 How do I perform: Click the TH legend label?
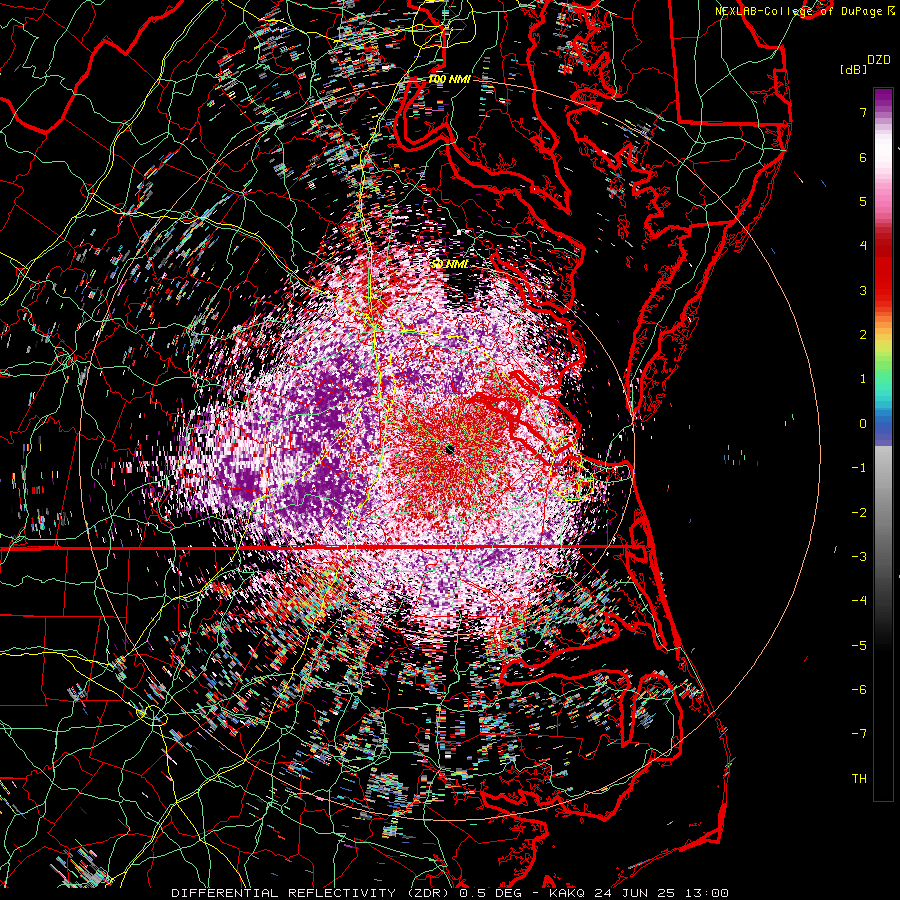tap(859, 779)
